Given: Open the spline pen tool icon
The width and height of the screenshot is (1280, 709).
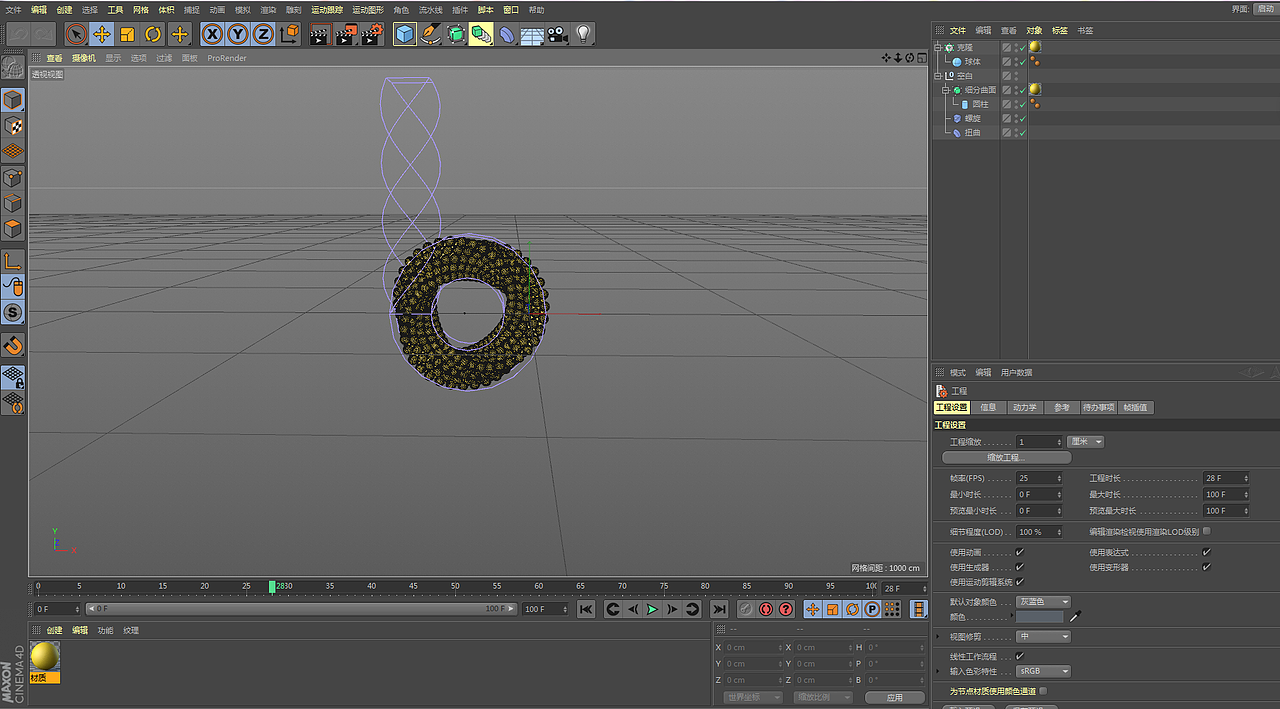Looking at the screenshot, I should pyautogui.click(x=431, y=34).
